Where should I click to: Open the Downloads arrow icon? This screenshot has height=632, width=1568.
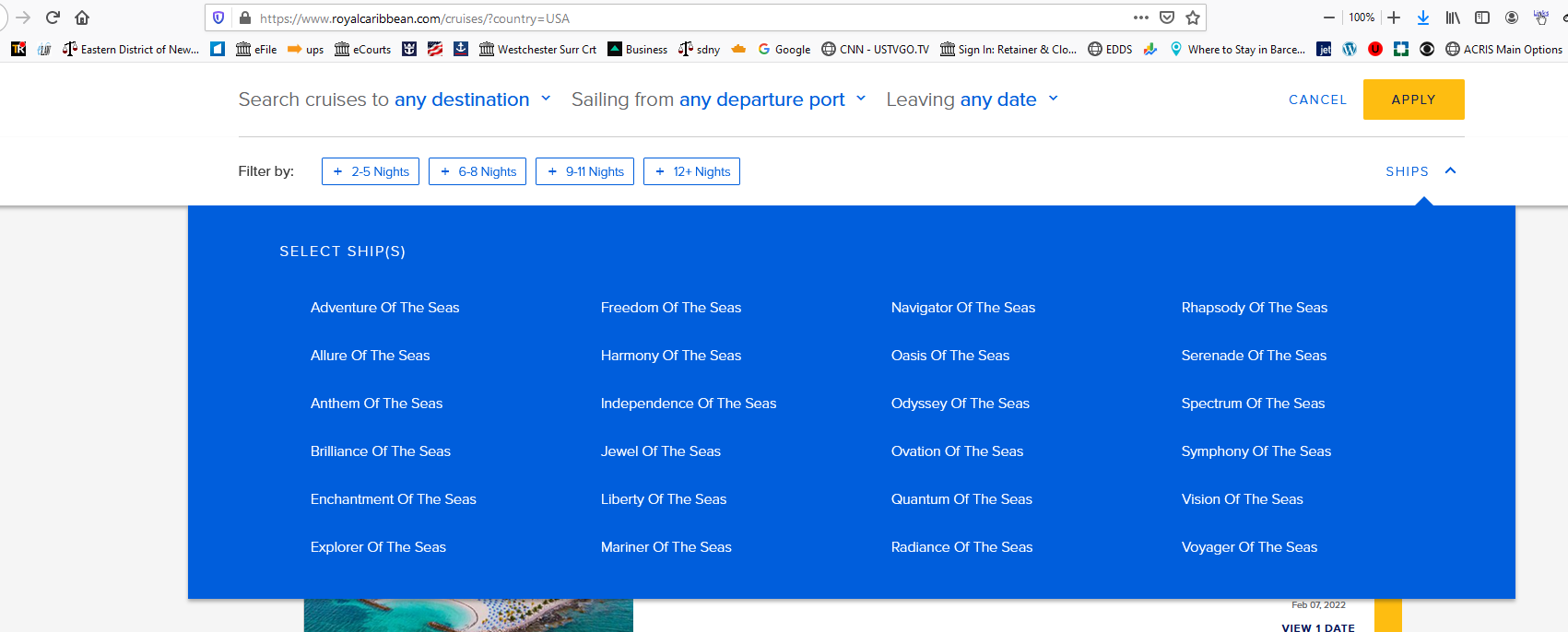pyautogui.click(x=1423, y=18)
